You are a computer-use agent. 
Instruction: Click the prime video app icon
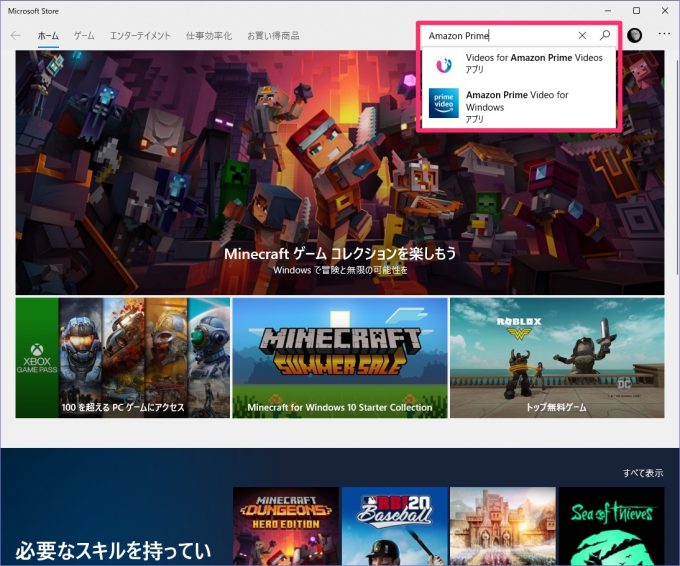[444, 103]
